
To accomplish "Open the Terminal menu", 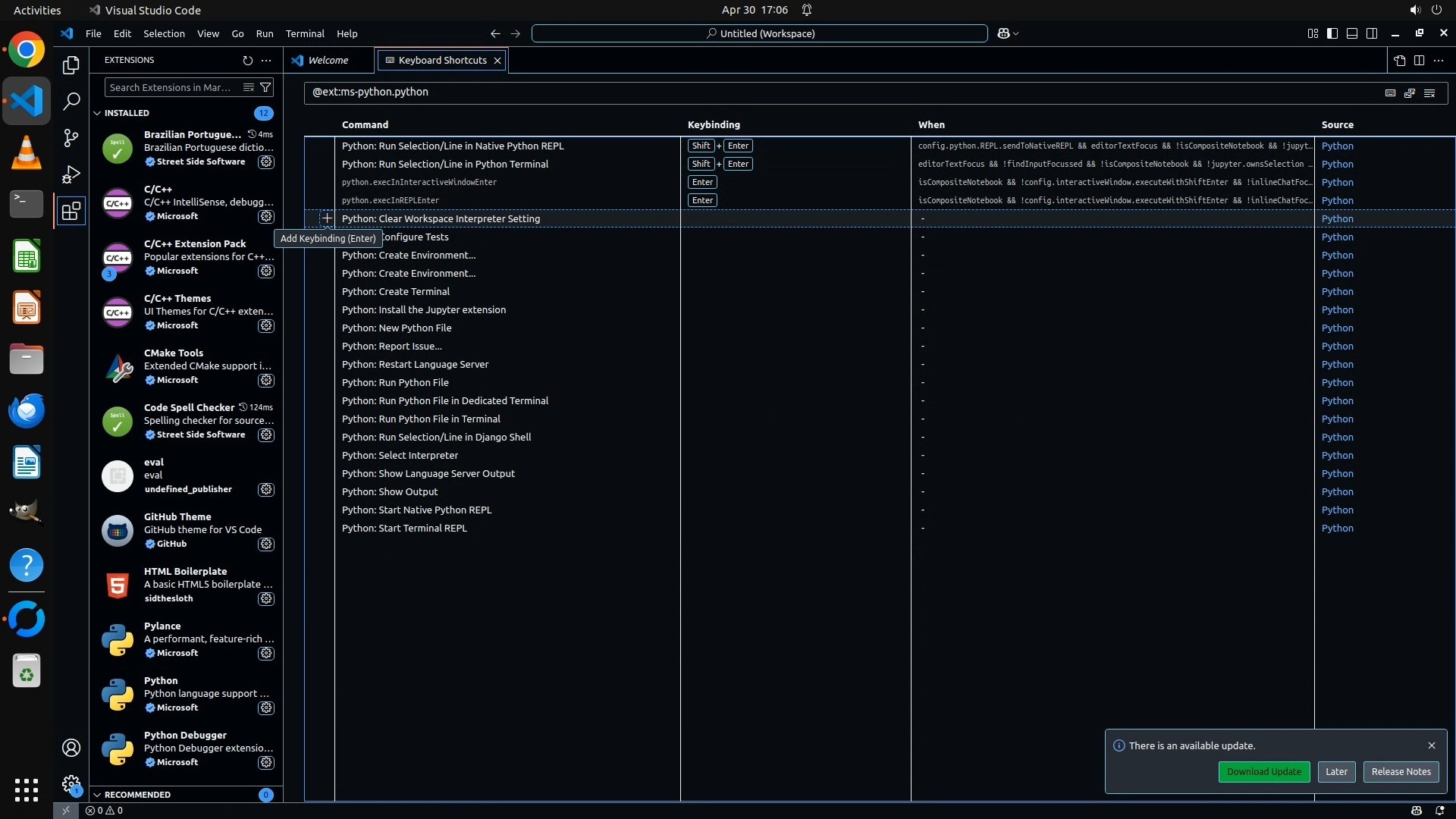I will click(305, 33).
